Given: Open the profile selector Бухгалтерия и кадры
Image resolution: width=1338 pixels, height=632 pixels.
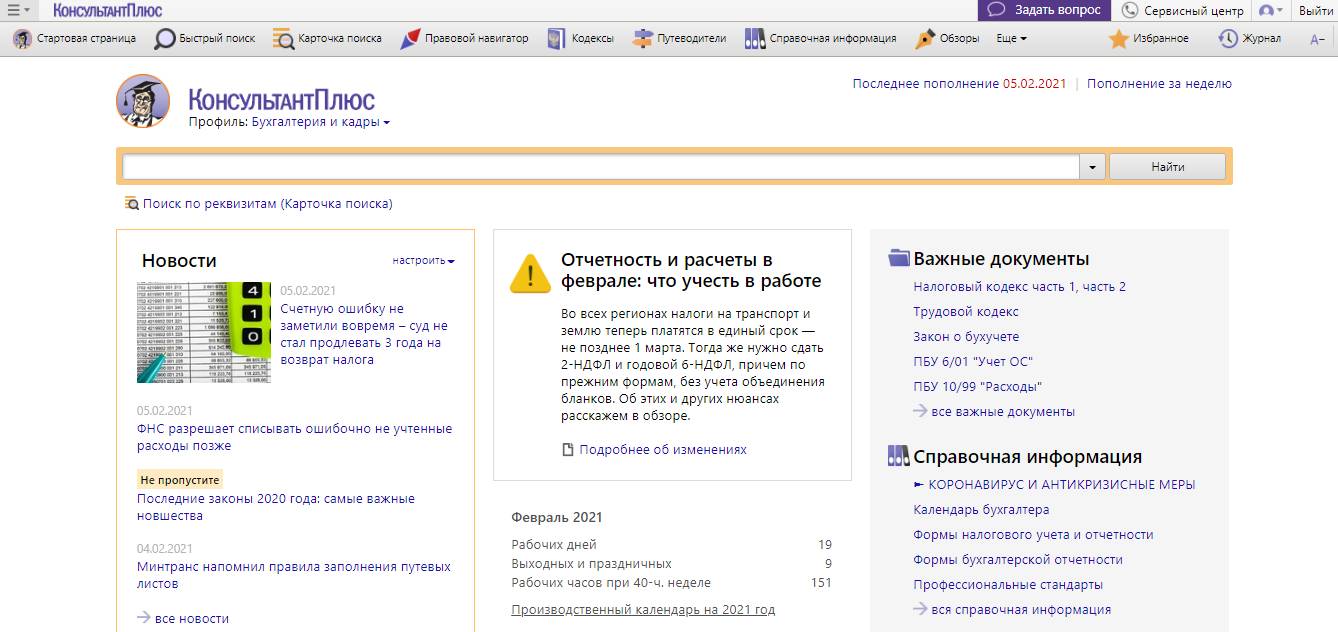Looking at the screenshot, I should click(x=320, y=122).
